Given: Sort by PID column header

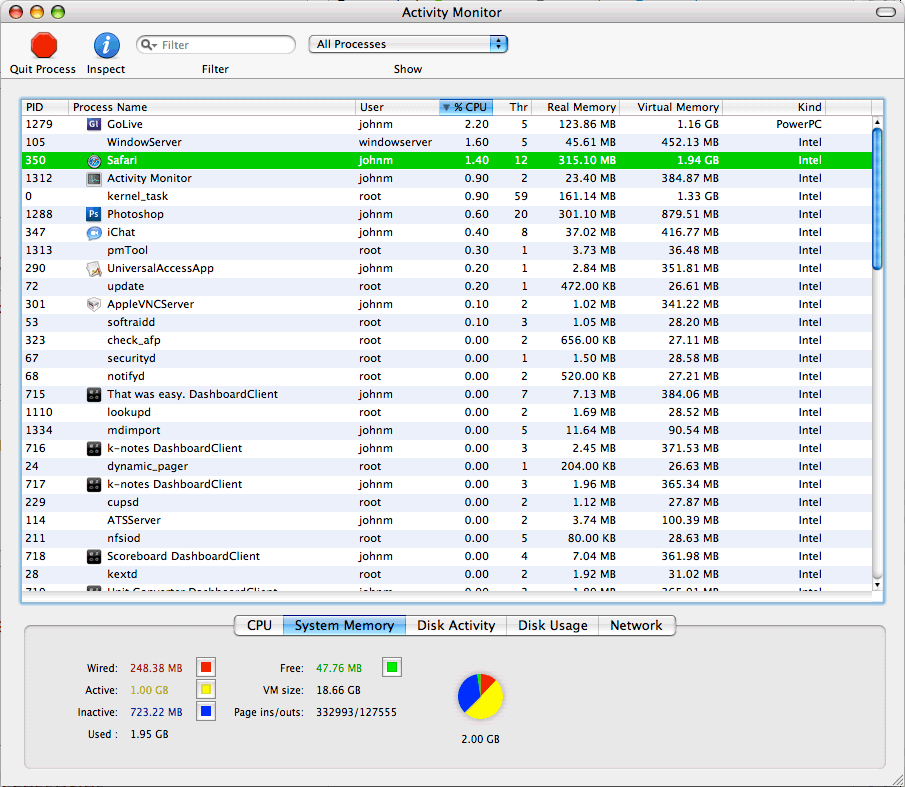Looking at the screenshot, I should 46,107.
